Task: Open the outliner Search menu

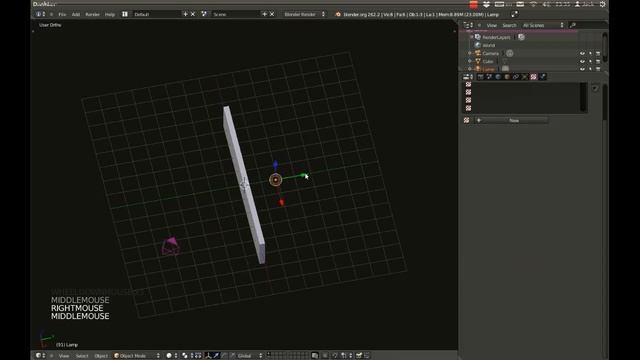Action: click(x=509, y=25)
